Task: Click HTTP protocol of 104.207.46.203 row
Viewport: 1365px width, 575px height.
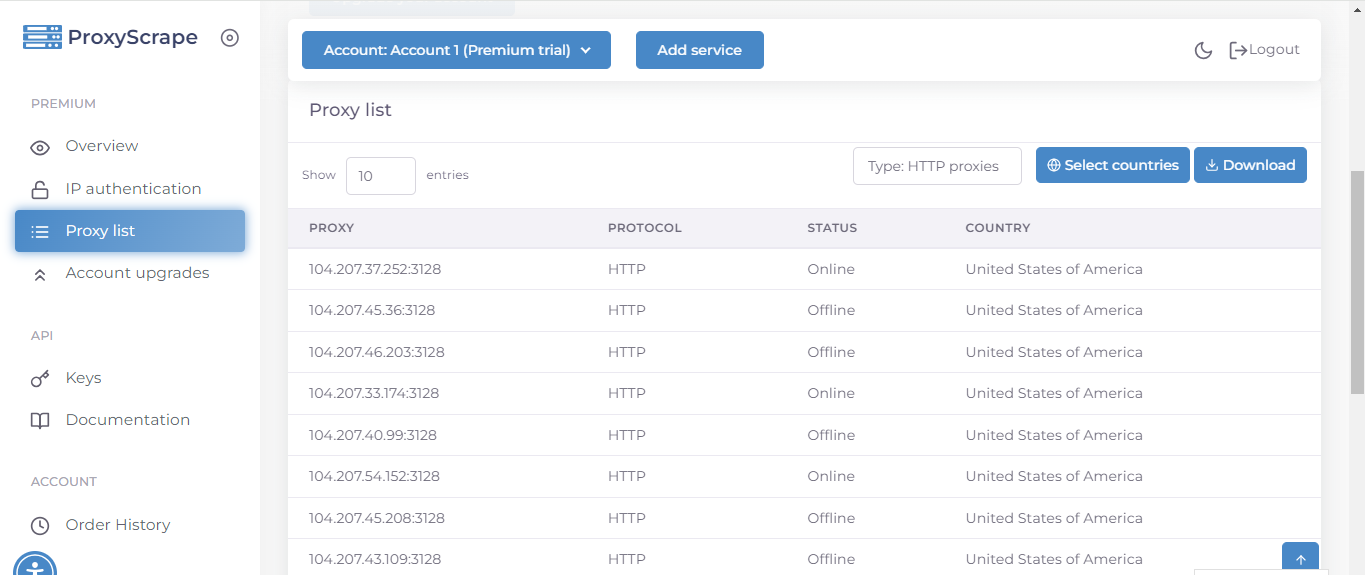Action: point(627,352)
